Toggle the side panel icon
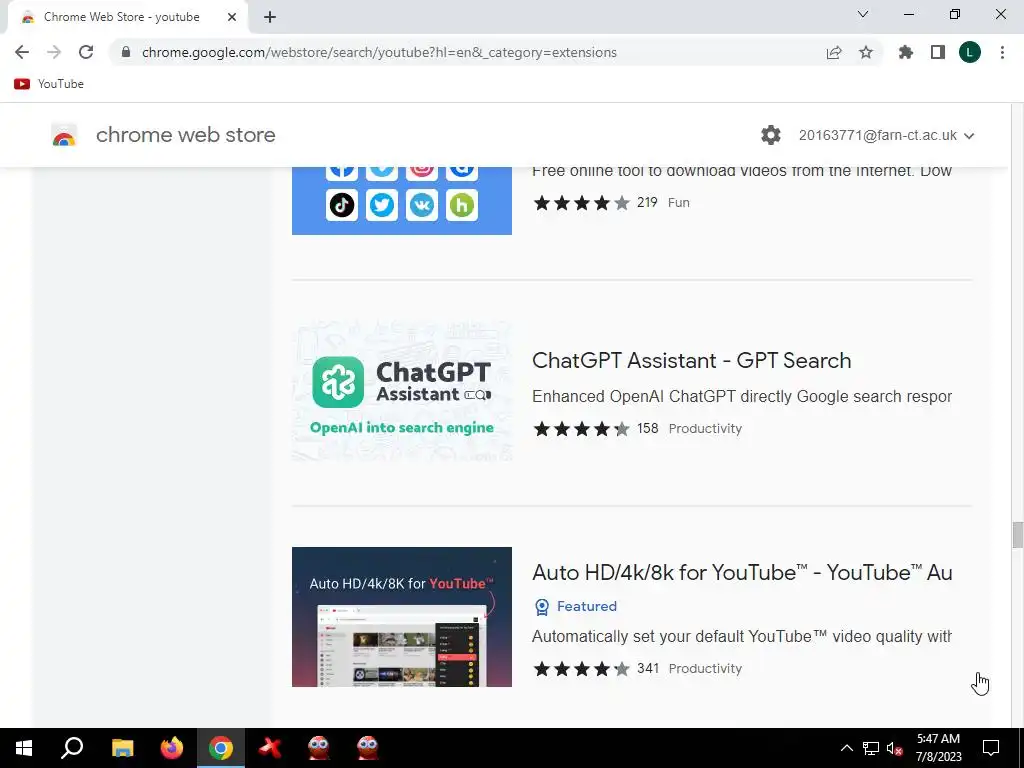 tap(938, 52)
